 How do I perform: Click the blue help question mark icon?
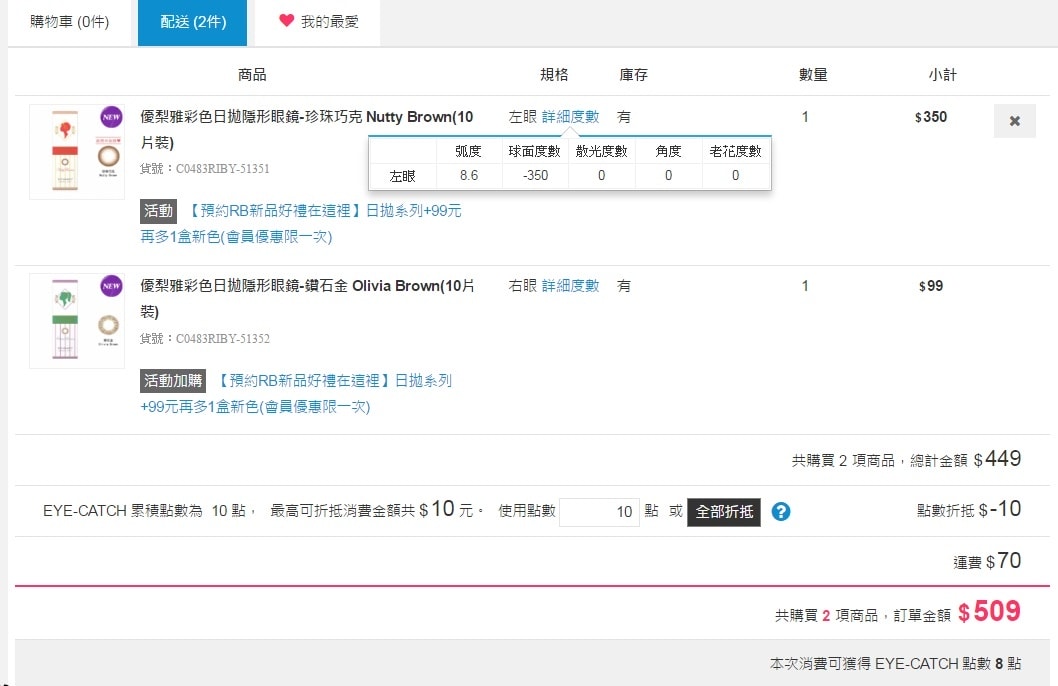point(781,512)
